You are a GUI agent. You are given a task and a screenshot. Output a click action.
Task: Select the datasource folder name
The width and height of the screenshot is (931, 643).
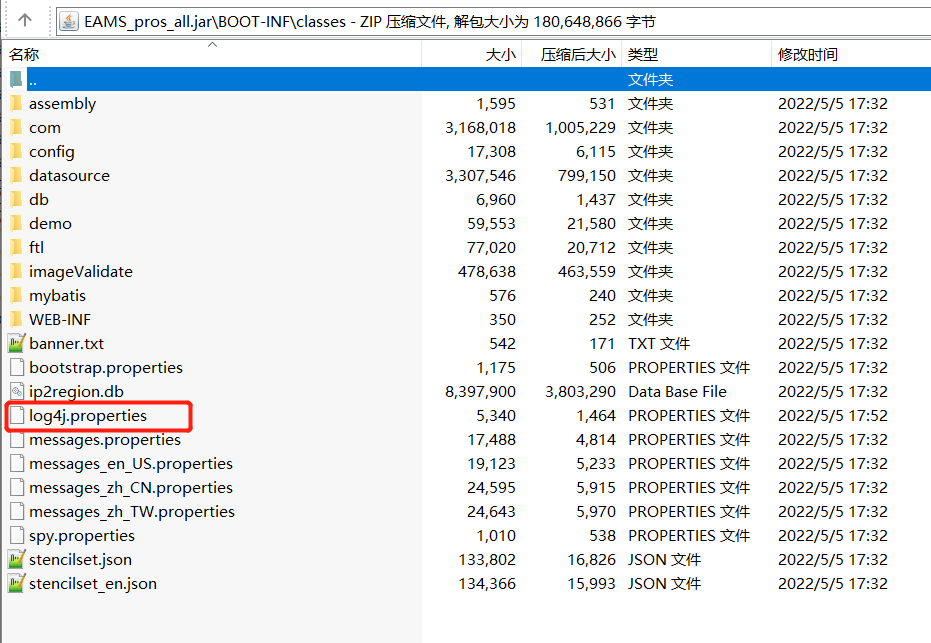(x=69, y=176)
